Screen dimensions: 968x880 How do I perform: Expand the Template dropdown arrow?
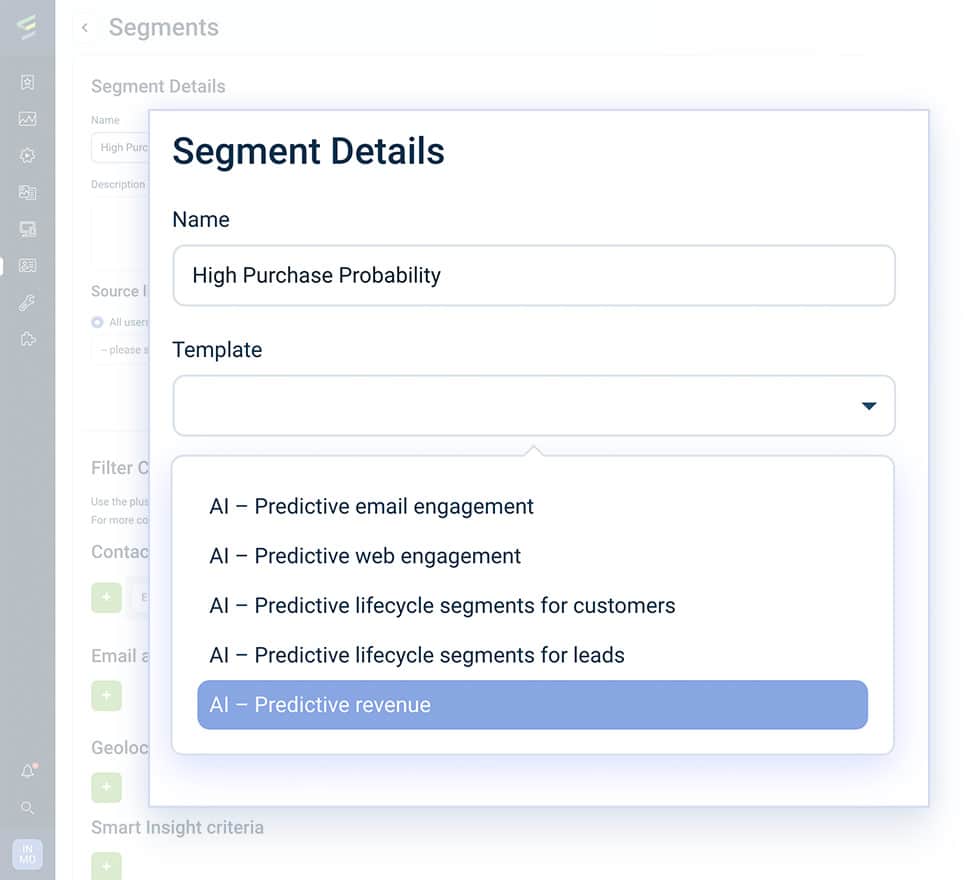tap(869, 406)
